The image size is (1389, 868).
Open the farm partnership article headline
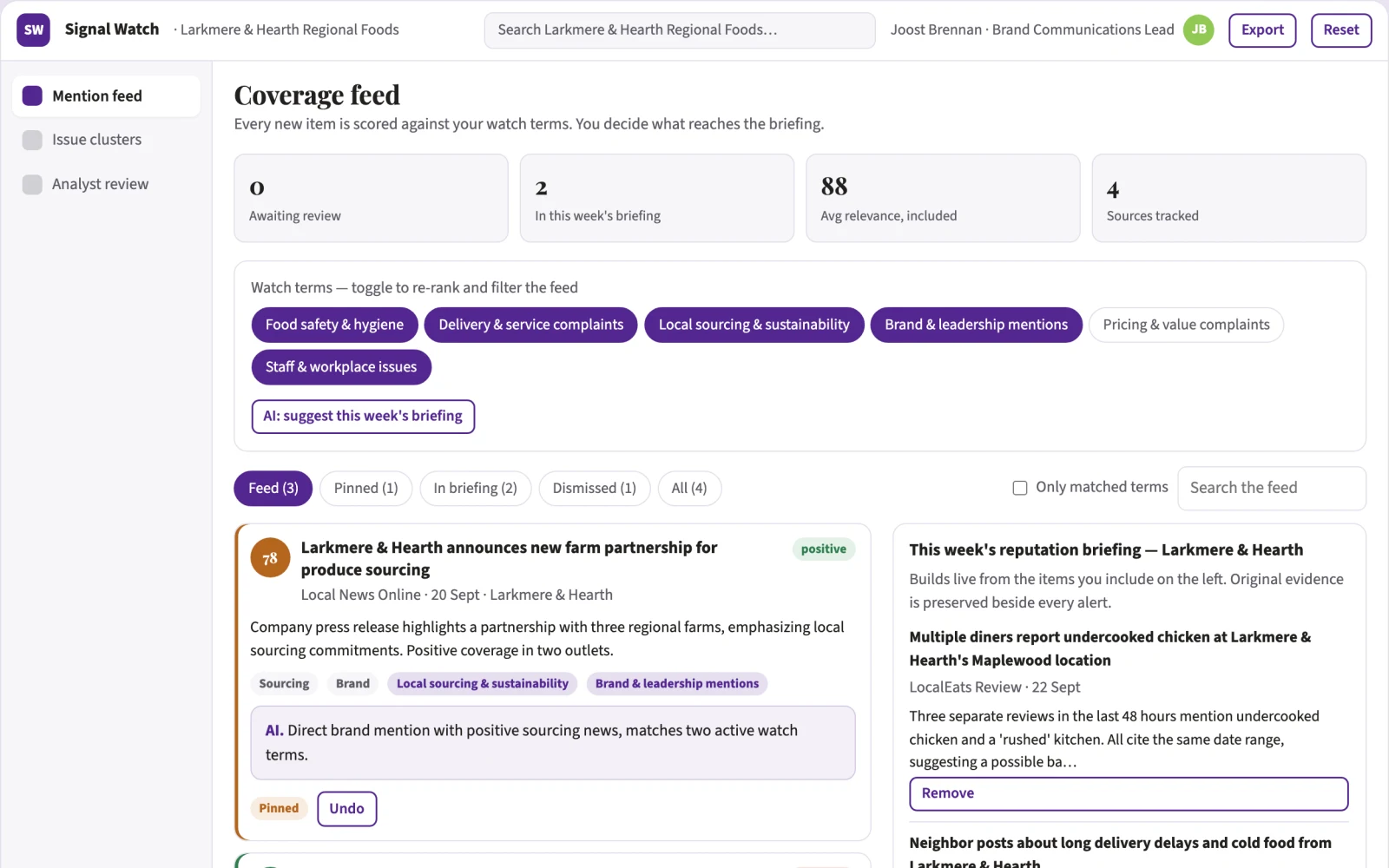[509, 559]
